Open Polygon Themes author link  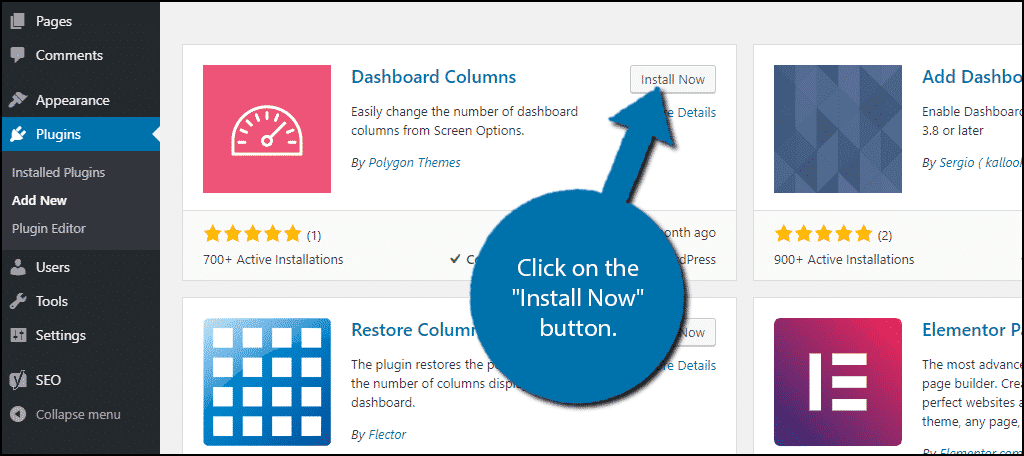414,163
